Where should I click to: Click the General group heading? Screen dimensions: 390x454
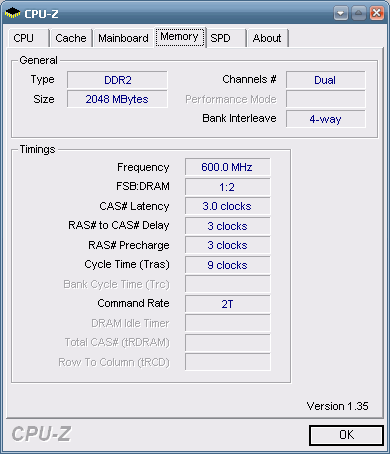tap(38, 60)
